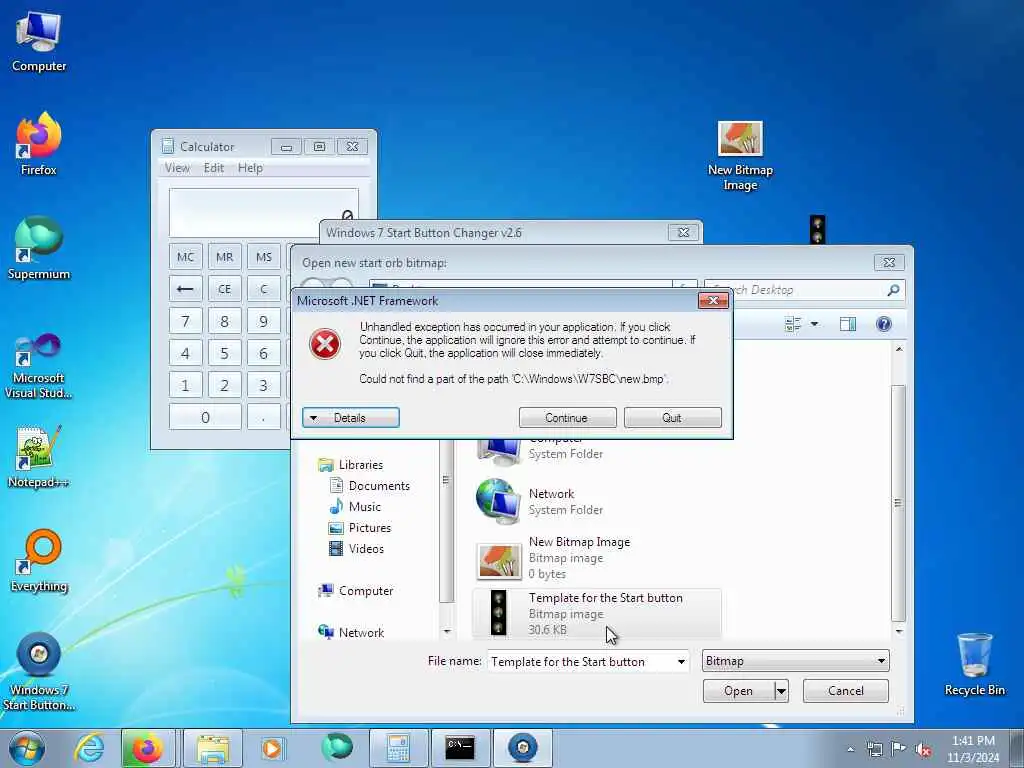Click the File name input field
Screen dimensions: 1024x768
tap(581, 662)
